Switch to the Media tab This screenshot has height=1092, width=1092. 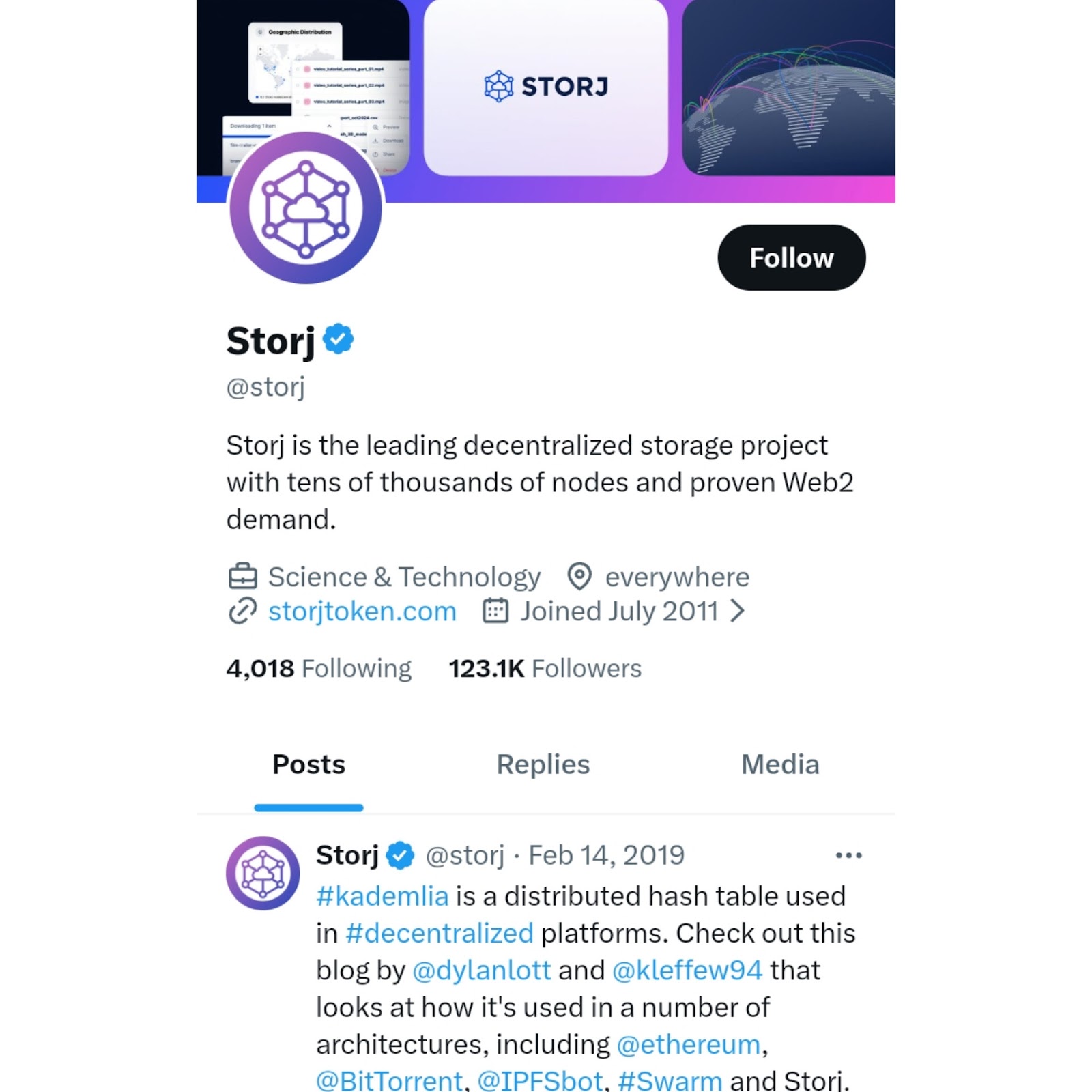tap(780, 764)
